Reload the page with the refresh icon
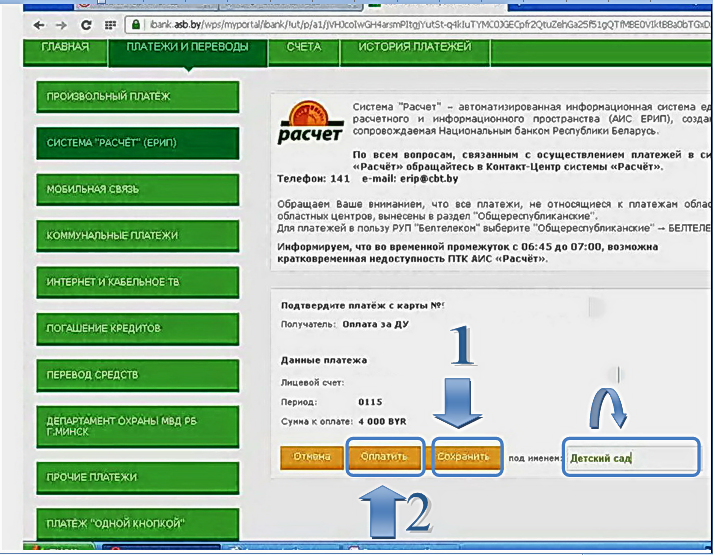 point(86,23)
